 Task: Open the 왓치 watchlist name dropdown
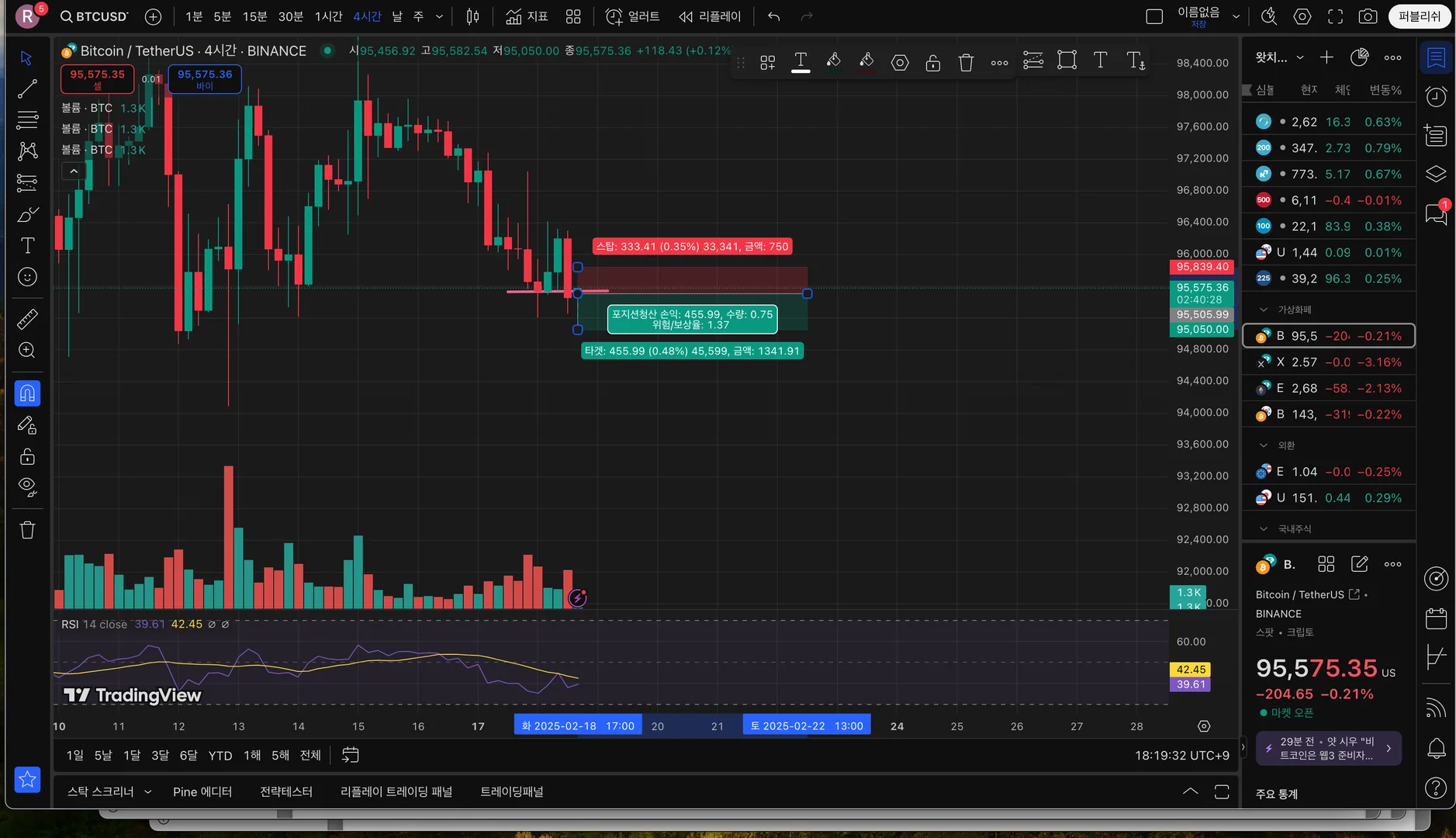tap(1280, 57)
